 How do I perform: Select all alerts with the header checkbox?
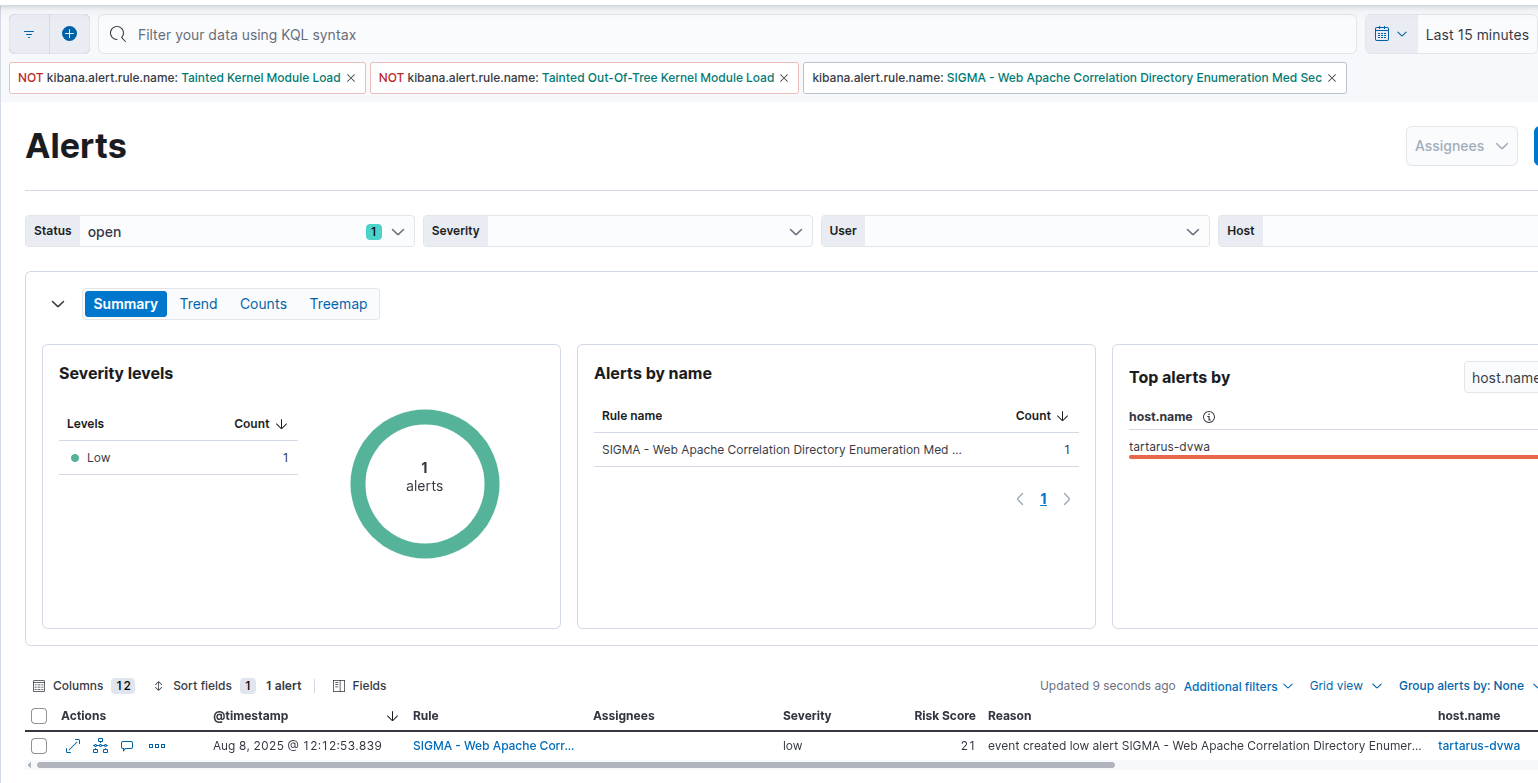39,716
